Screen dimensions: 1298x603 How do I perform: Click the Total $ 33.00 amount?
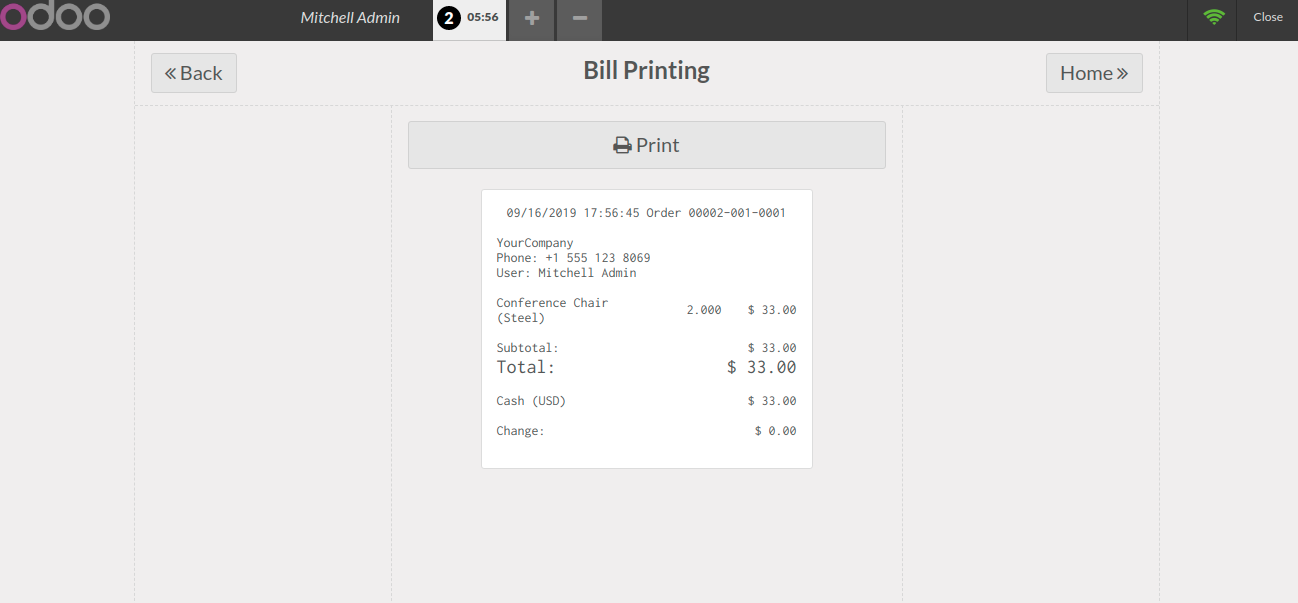coord(761,367)
